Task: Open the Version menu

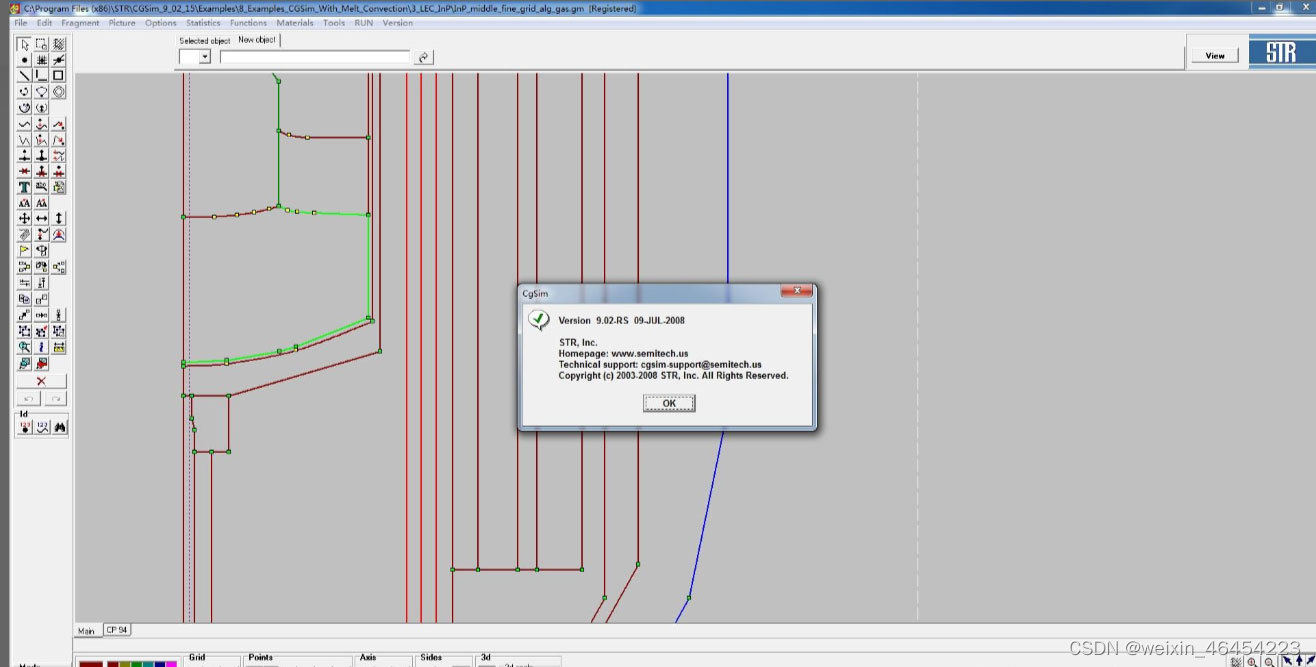Action: (x=397, y=22)
